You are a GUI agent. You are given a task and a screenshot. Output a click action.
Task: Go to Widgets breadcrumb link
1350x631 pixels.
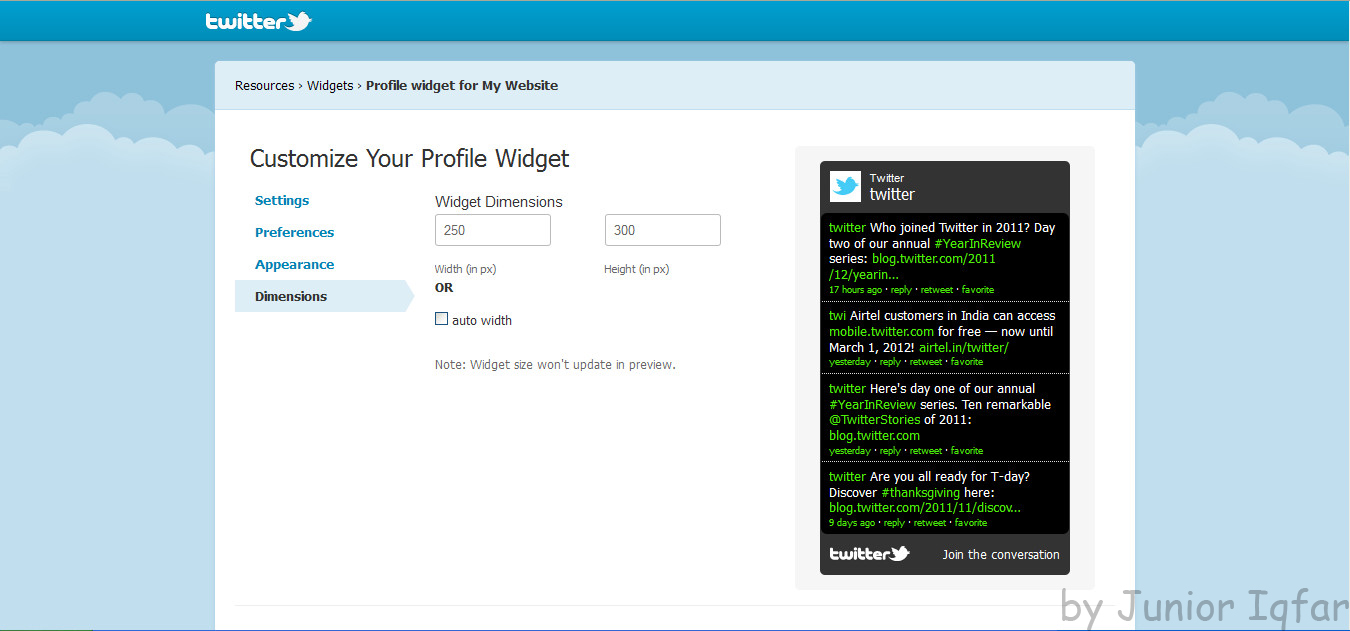point(330,86)
